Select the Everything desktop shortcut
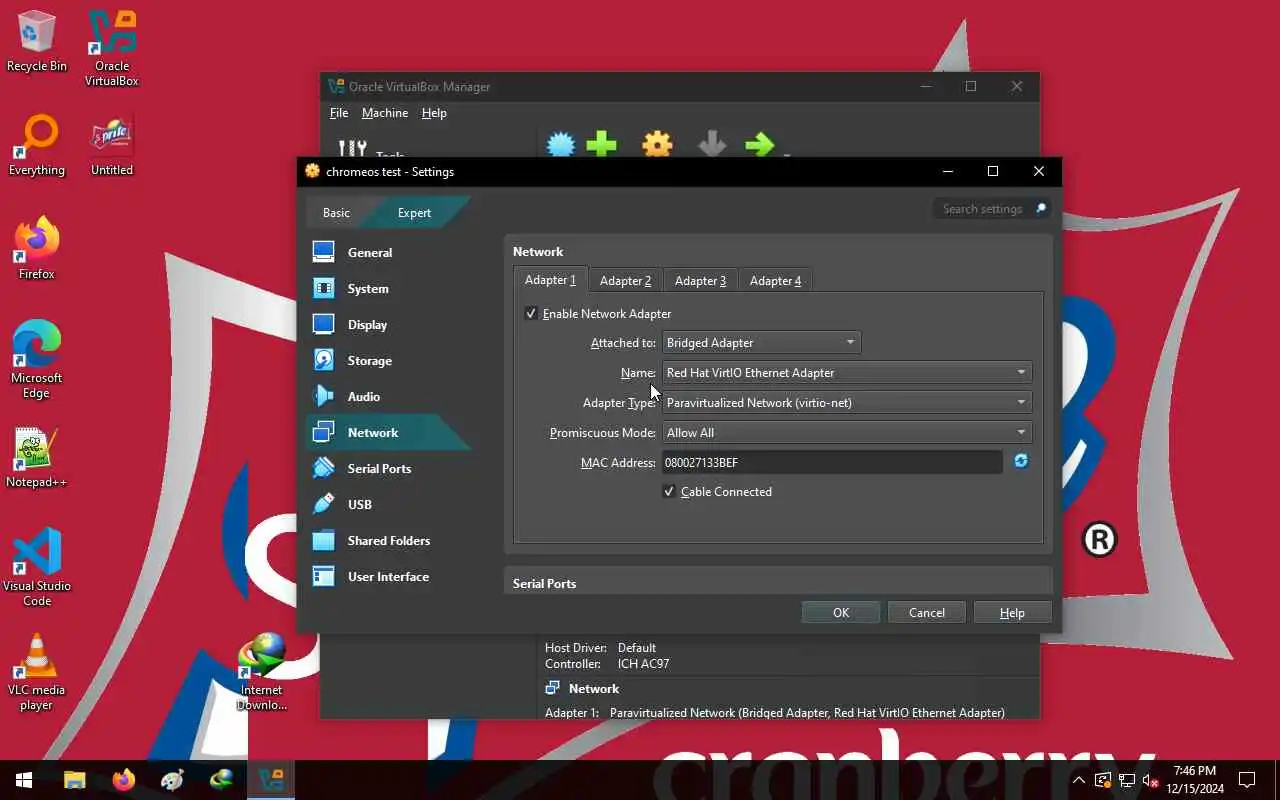The height and width of the screenshot is (800, 1280). pos(37,145)
